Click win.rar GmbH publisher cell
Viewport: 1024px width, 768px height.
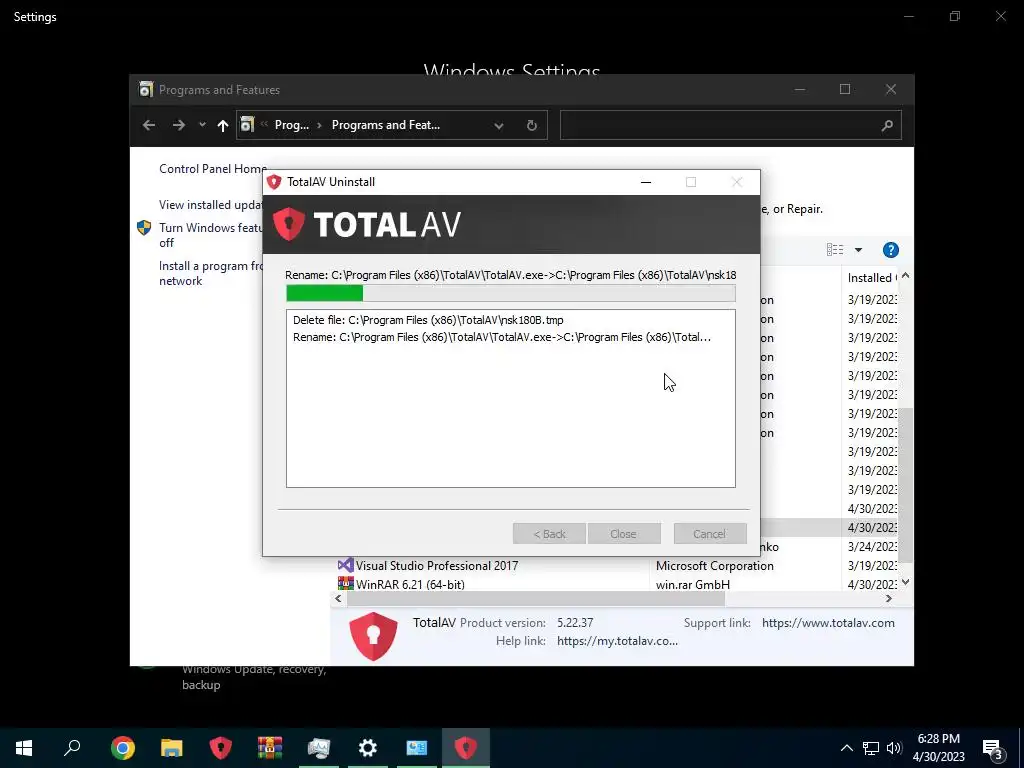click(693, 584)
